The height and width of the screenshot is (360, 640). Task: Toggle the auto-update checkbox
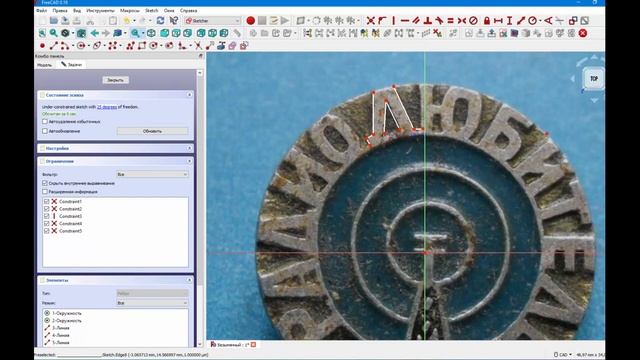pyautogui.click(x=45, y=131)
